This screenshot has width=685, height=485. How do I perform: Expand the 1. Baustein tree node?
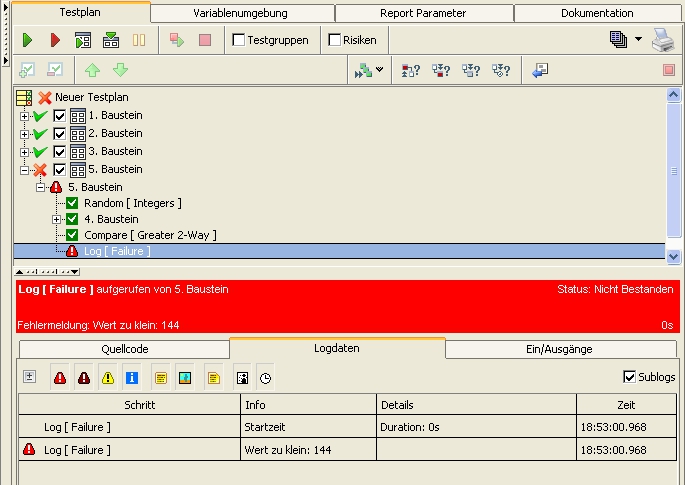(24, 116)
